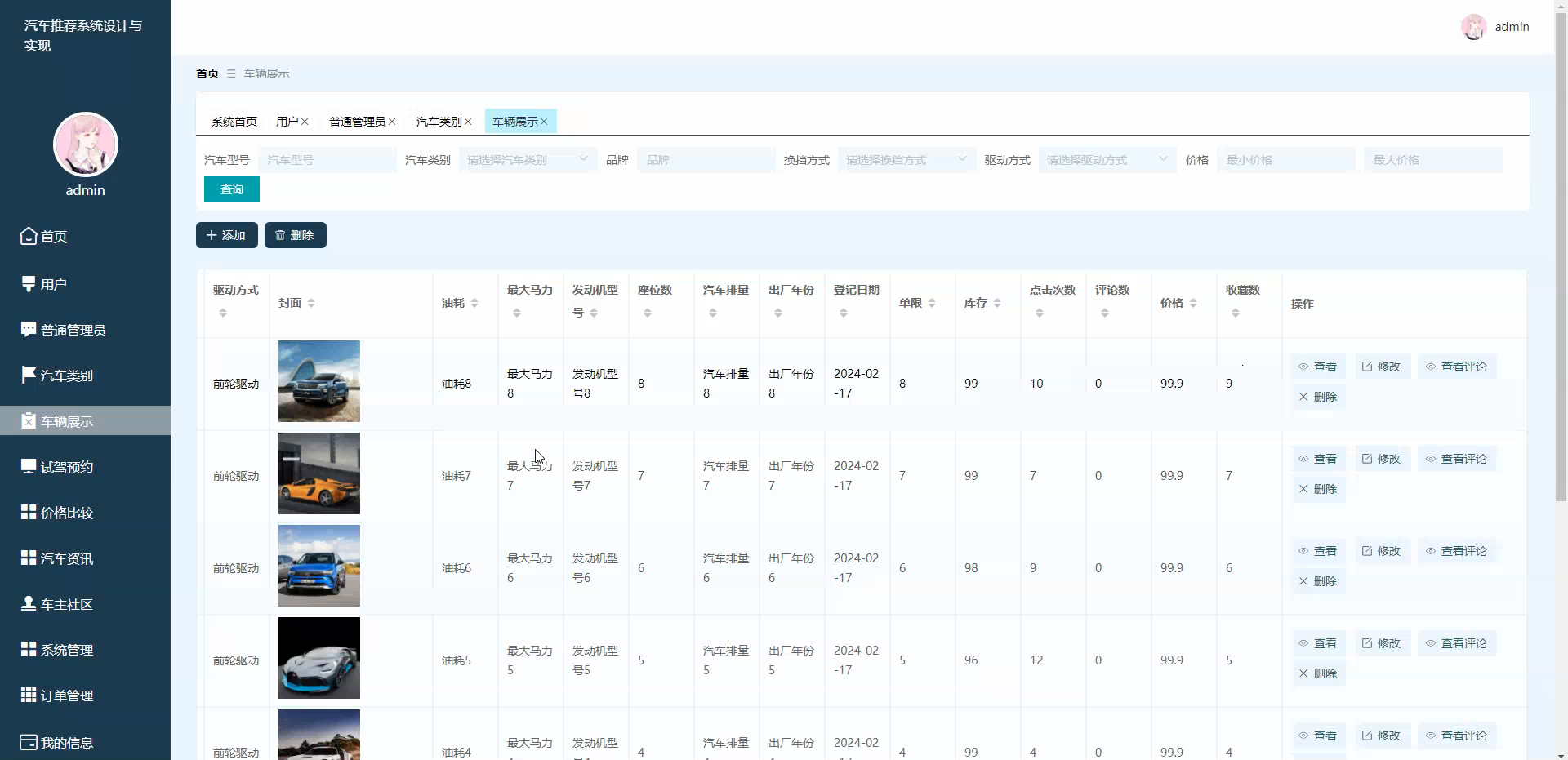
Task: Switch to the 普通管理员 tab
Action: (x=357, y=122)
